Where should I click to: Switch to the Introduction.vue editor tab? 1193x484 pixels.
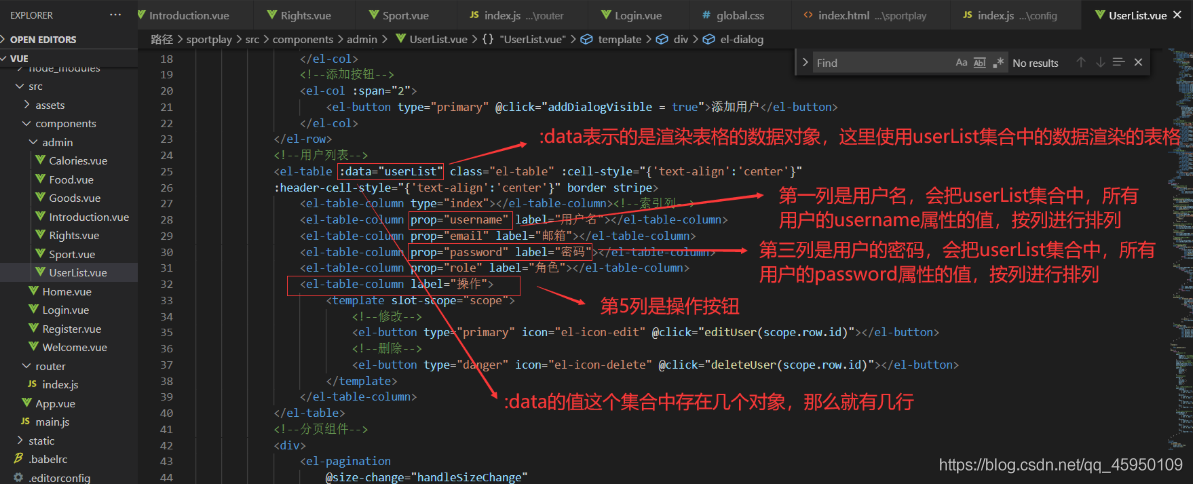pos(194,15)
